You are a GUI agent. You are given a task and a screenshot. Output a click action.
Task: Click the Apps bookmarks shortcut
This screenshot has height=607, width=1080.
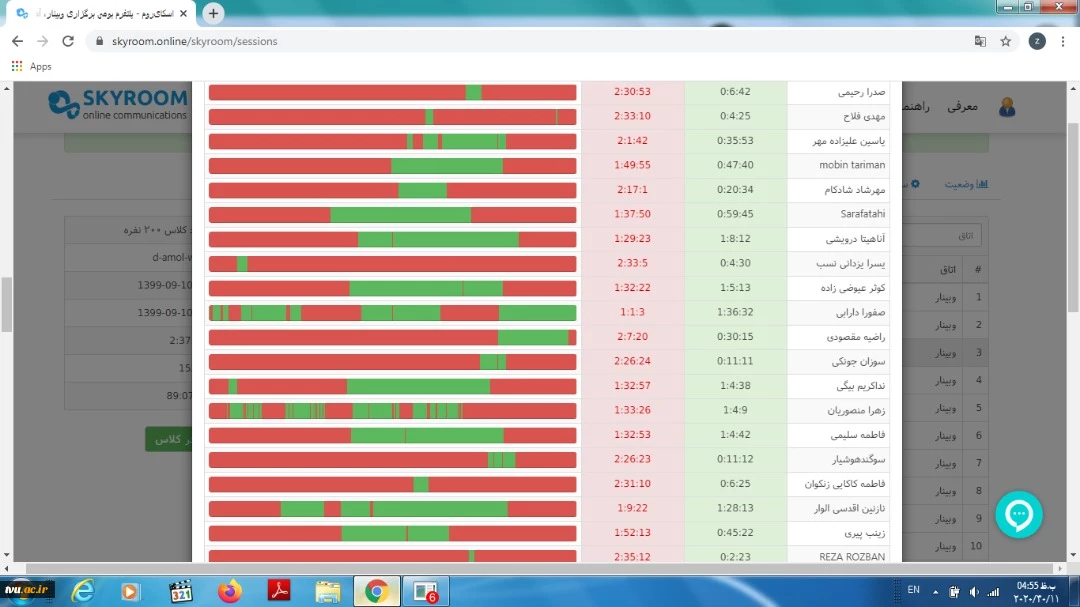pos(32,66)
